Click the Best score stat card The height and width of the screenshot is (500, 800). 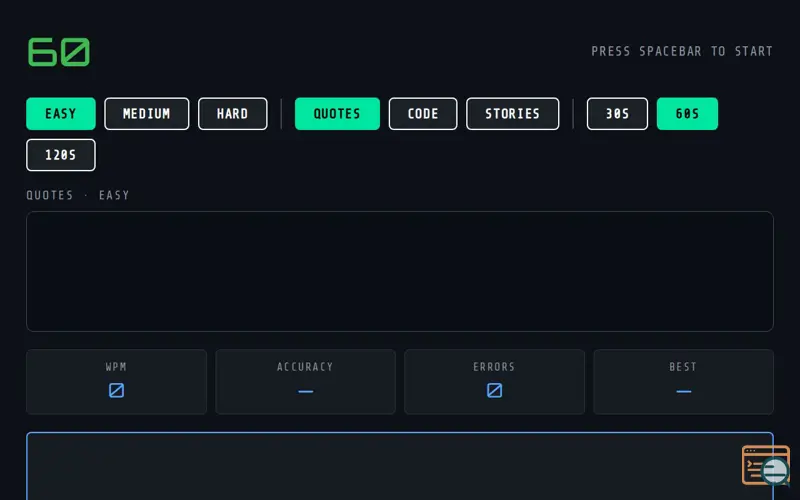click(683, 382)
